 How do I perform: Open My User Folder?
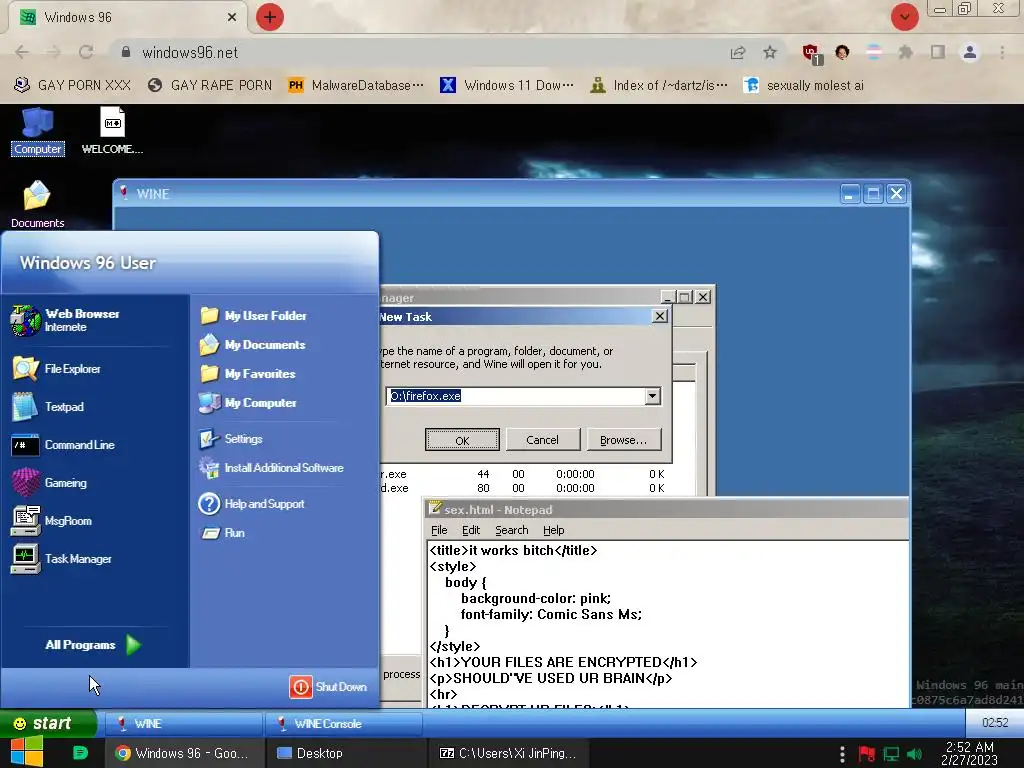tap(253, 315)
